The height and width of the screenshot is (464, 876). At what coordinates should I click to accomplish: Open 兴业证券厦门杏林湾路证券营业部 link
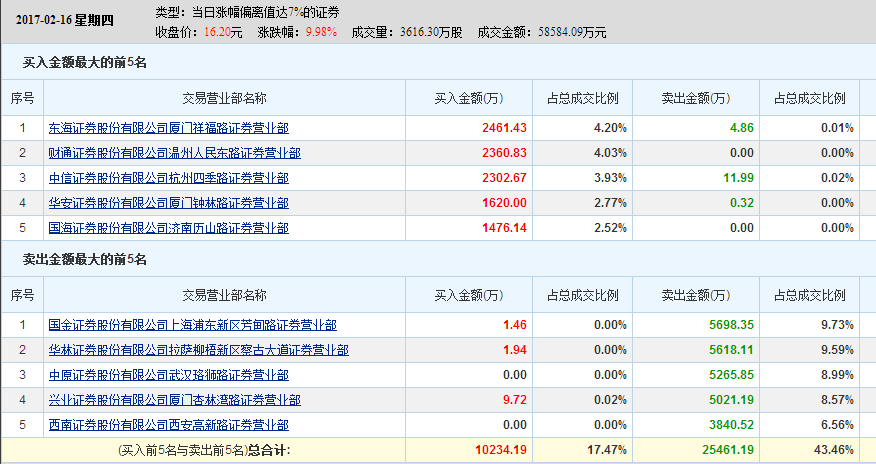click(174, 400)
